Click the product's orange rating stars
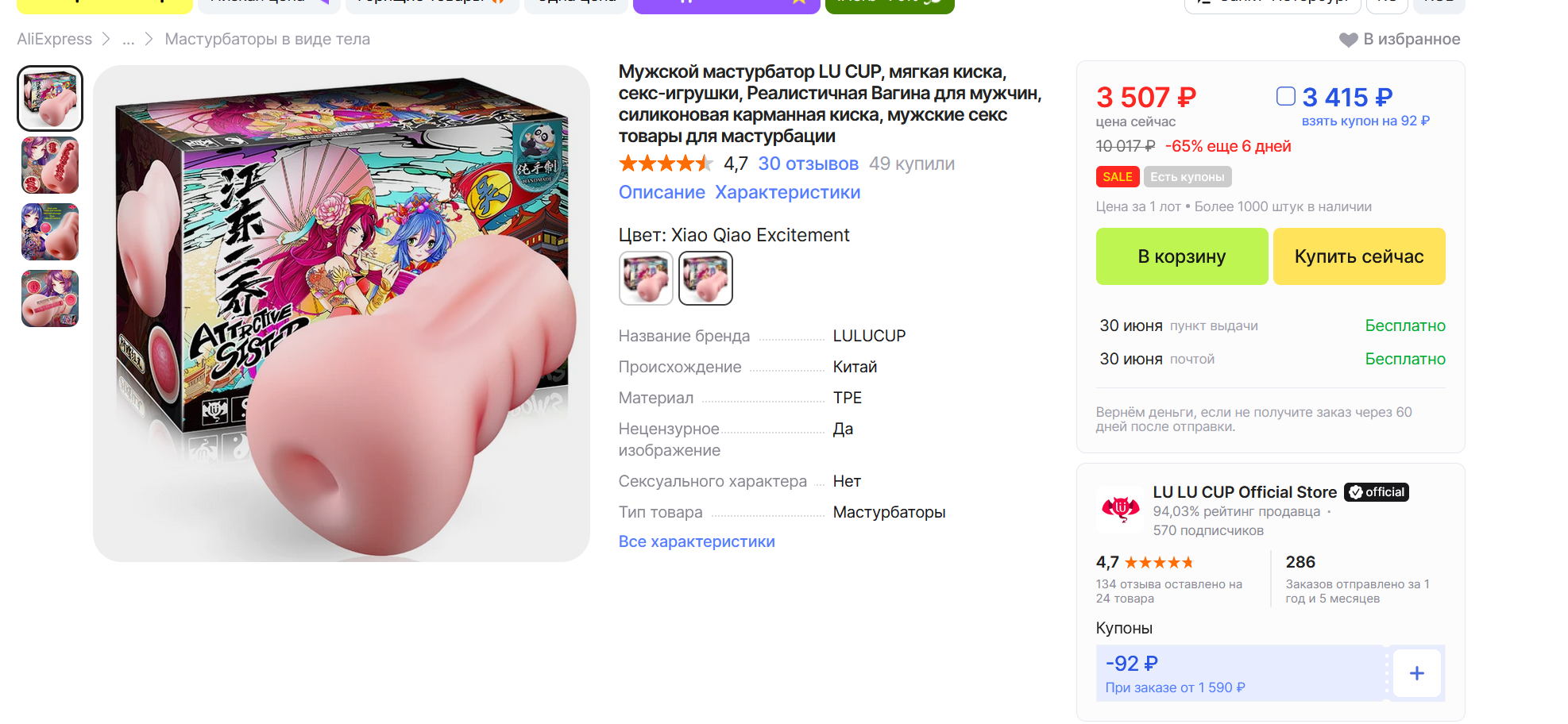The image size is (1568, 724). pos(666,164)
